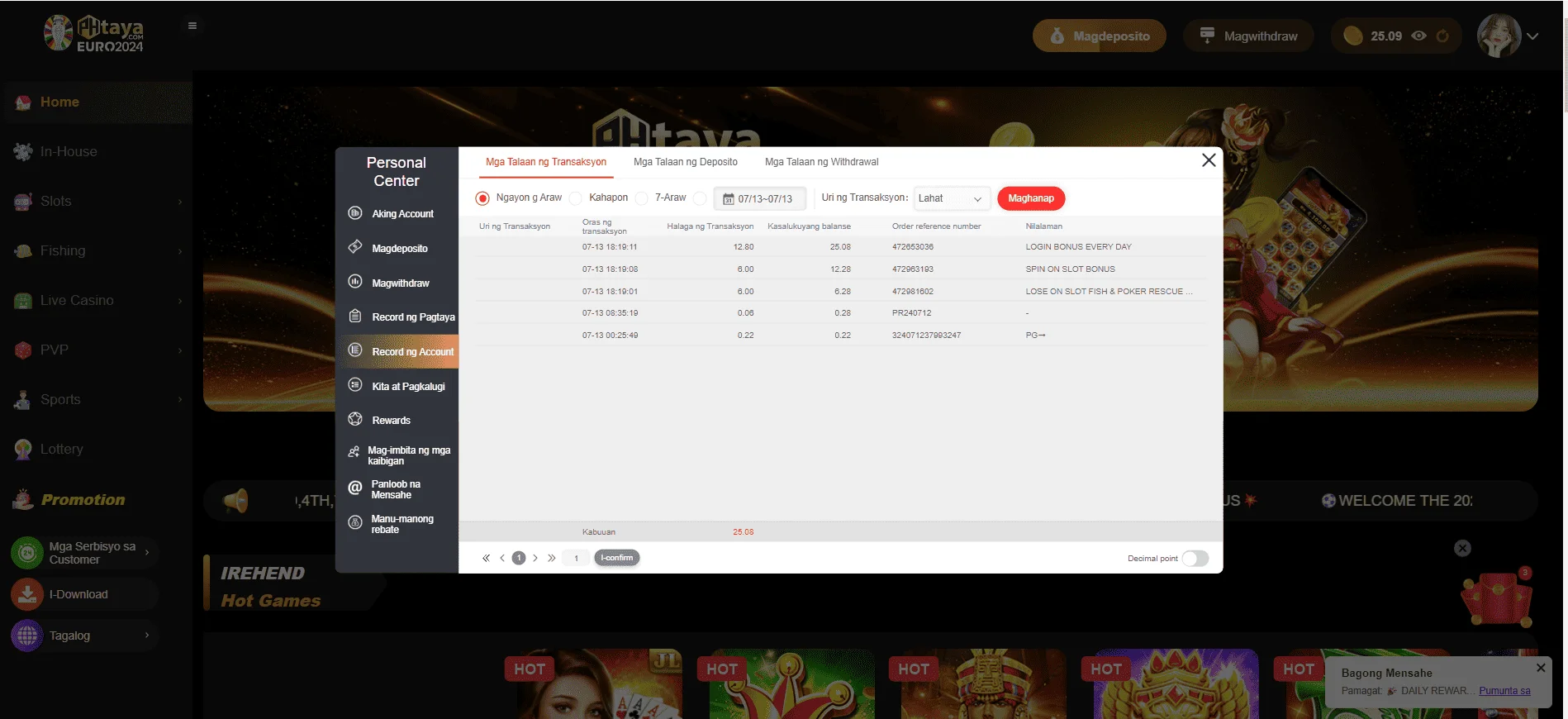
Task: Expand the PVP submenu
Action: pyautogui.click(x=180, y=350)
